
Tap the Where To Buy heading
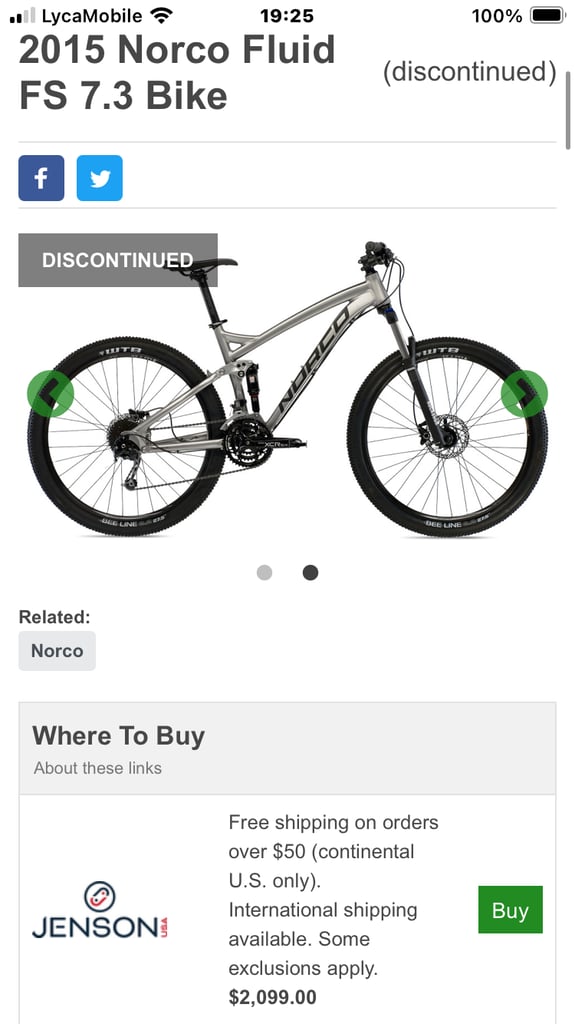pos(118,736)
